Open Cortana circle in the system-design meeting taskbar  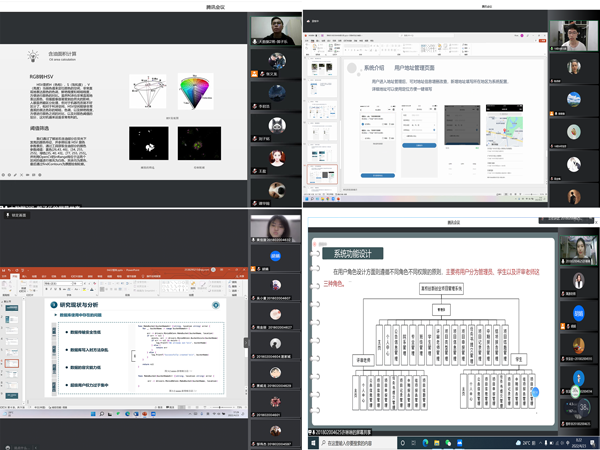[403, 443]
